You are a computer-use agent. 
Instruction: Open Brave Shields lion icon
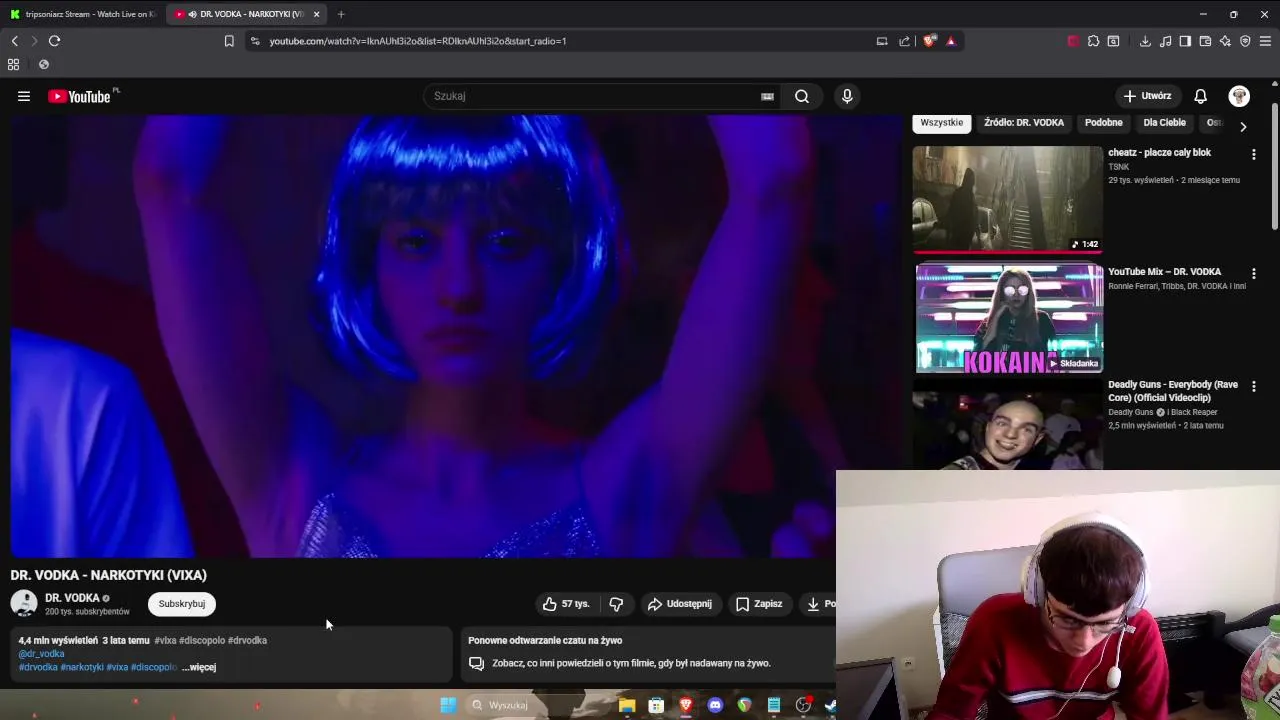pyautogui.click(x=930, y=41)
